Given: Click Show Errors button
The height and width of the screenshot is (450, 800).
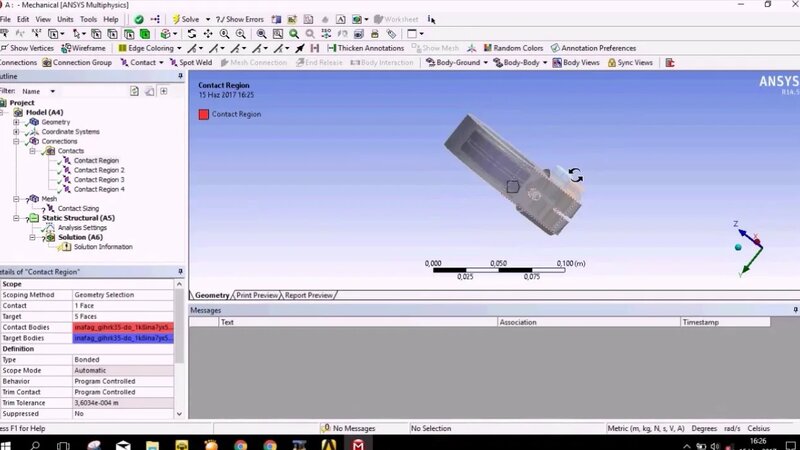Looking at the screenshot, I should pos(240,19).
